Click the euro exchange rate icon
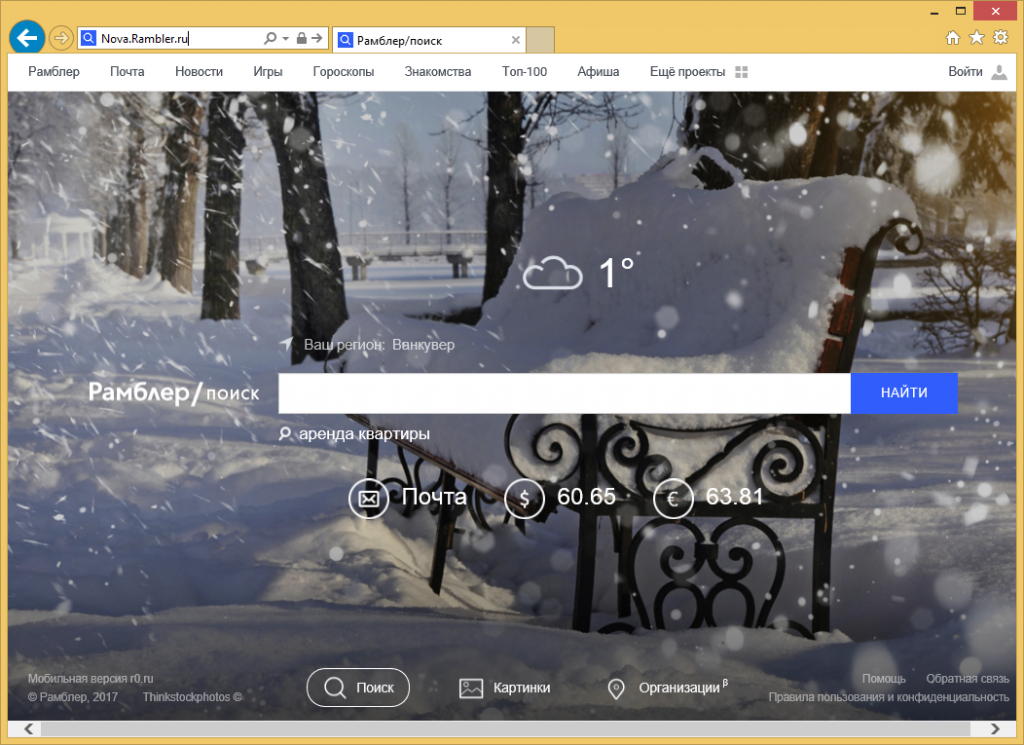 (673, 499)
